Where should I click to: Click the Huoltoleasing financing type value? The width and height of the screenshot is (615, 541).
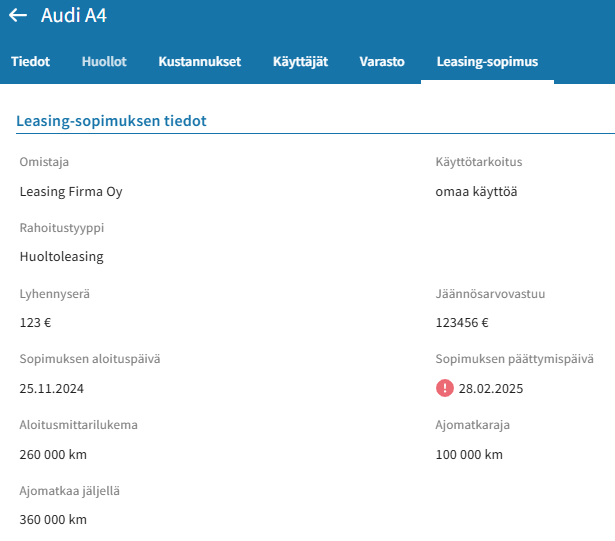62,257
